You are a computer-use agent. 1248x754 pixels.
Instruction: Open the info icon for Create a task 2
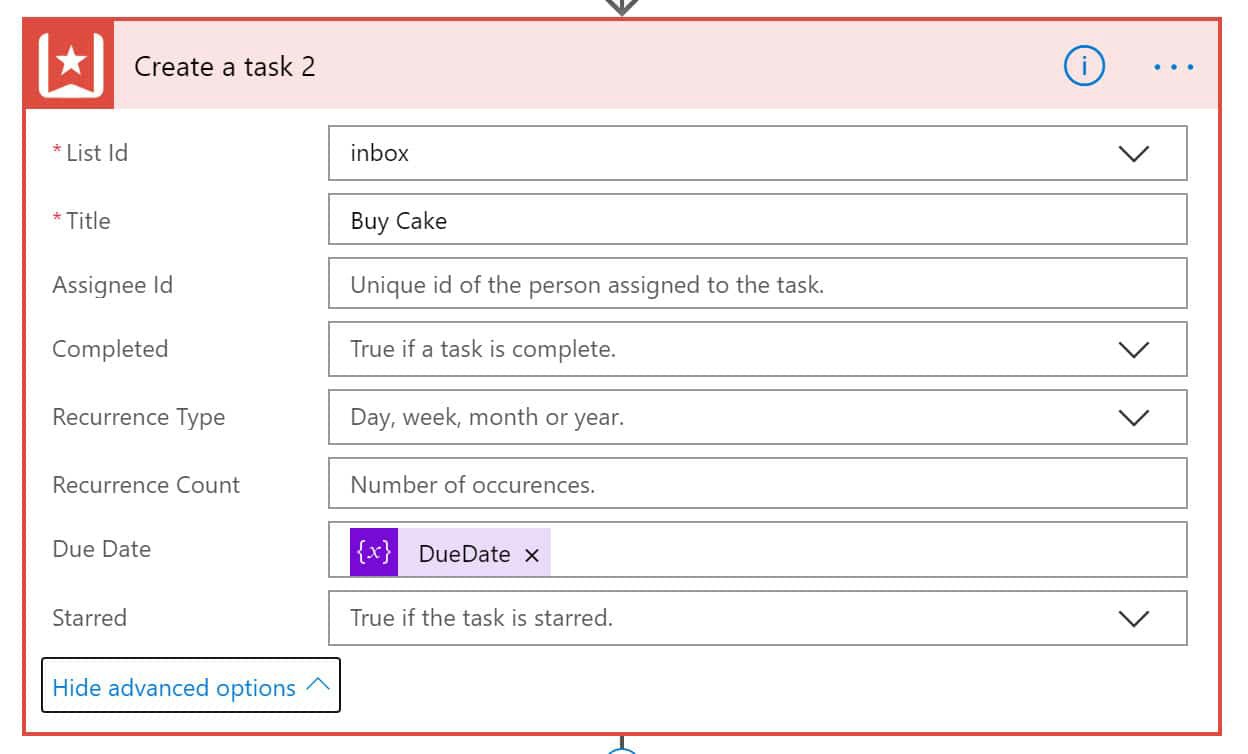[1084, 67]
